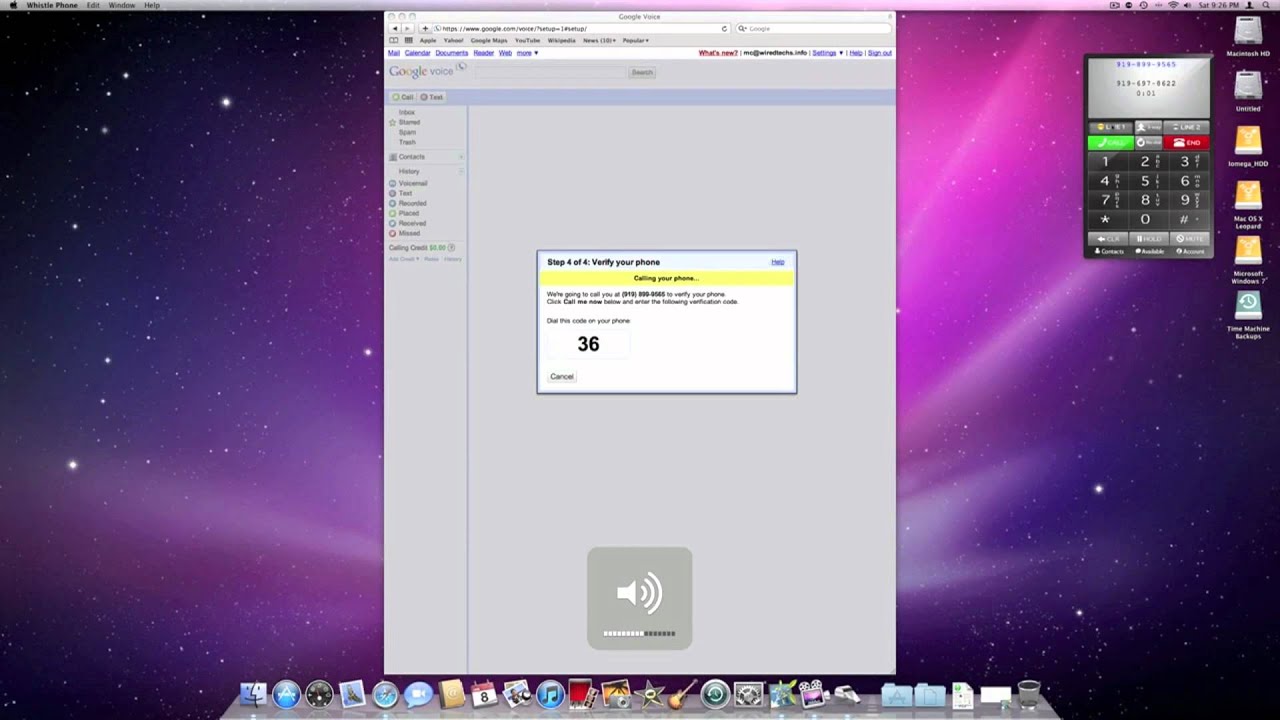1280x720 pixels.
Task: Click the Search button in Google Voice
Action: tap(642, 72)
